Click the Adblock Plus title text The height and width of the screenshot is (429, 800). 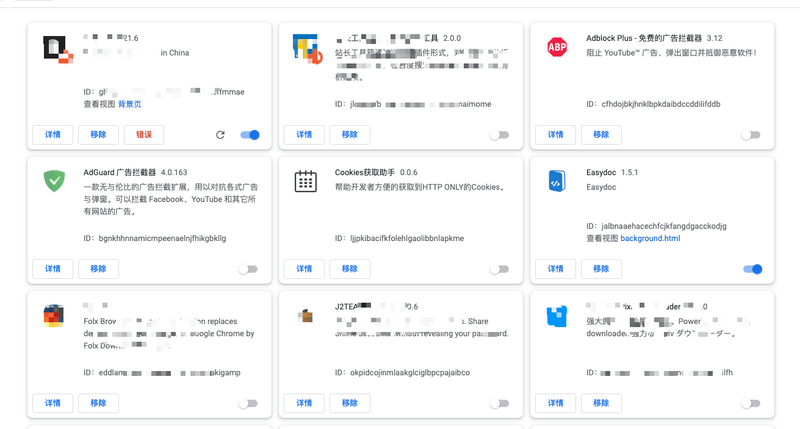pyautogui.click(x=644, y=38)
